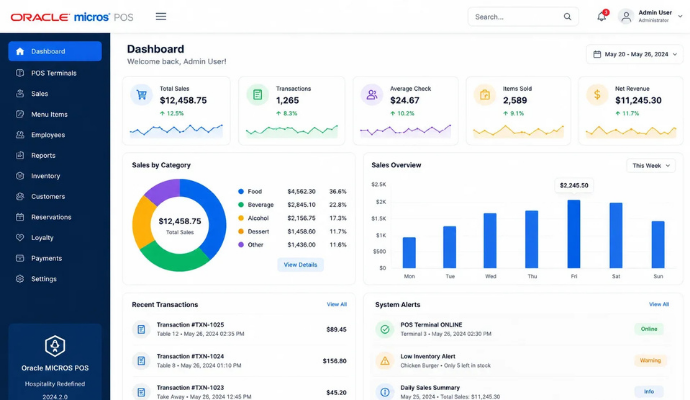Click the Low Inventory Alert warning icon

click(385, 361)
